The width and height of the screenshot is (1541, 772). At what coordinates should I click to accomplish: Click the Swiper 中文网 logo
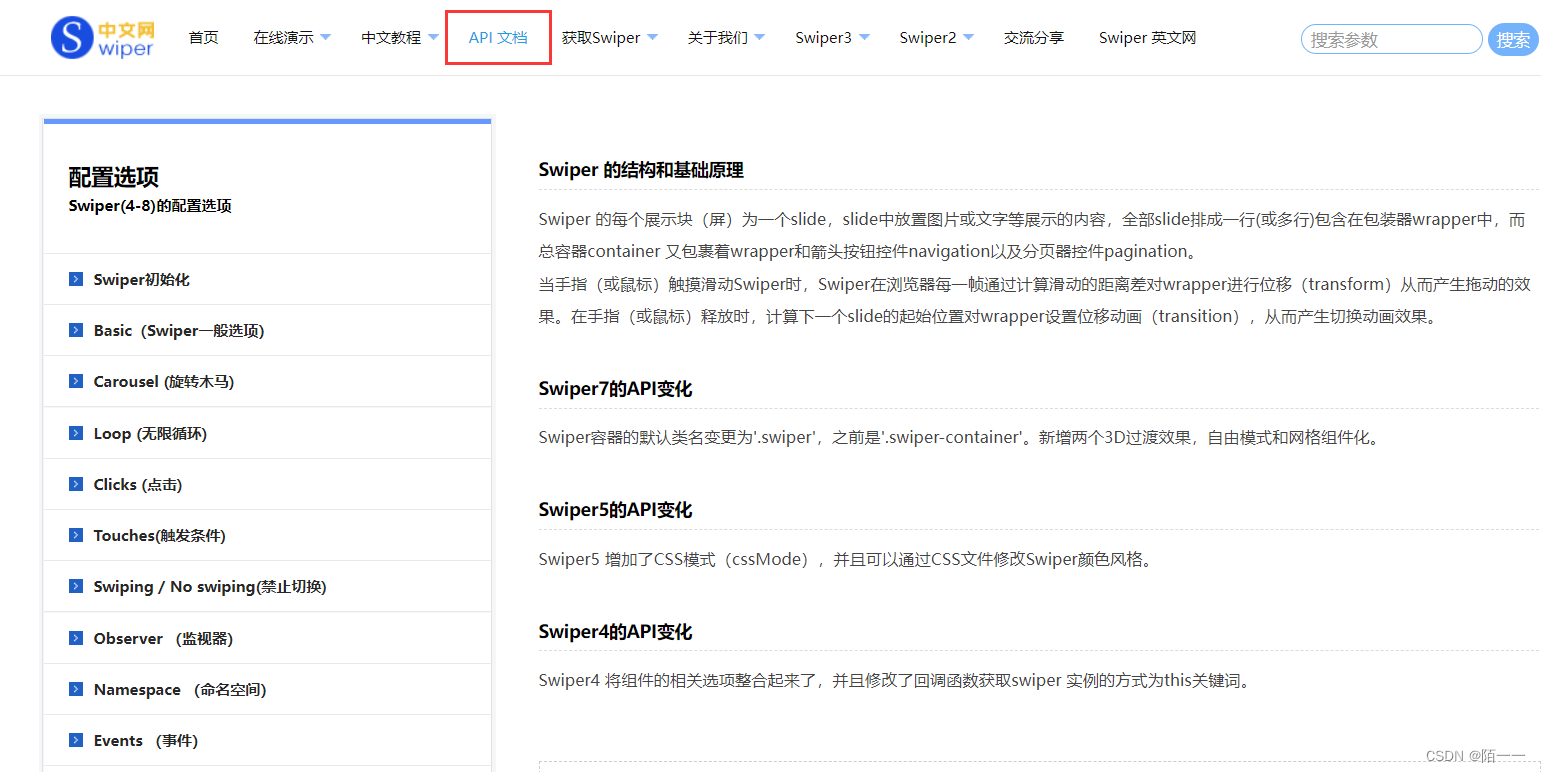[x=103, y=38]
